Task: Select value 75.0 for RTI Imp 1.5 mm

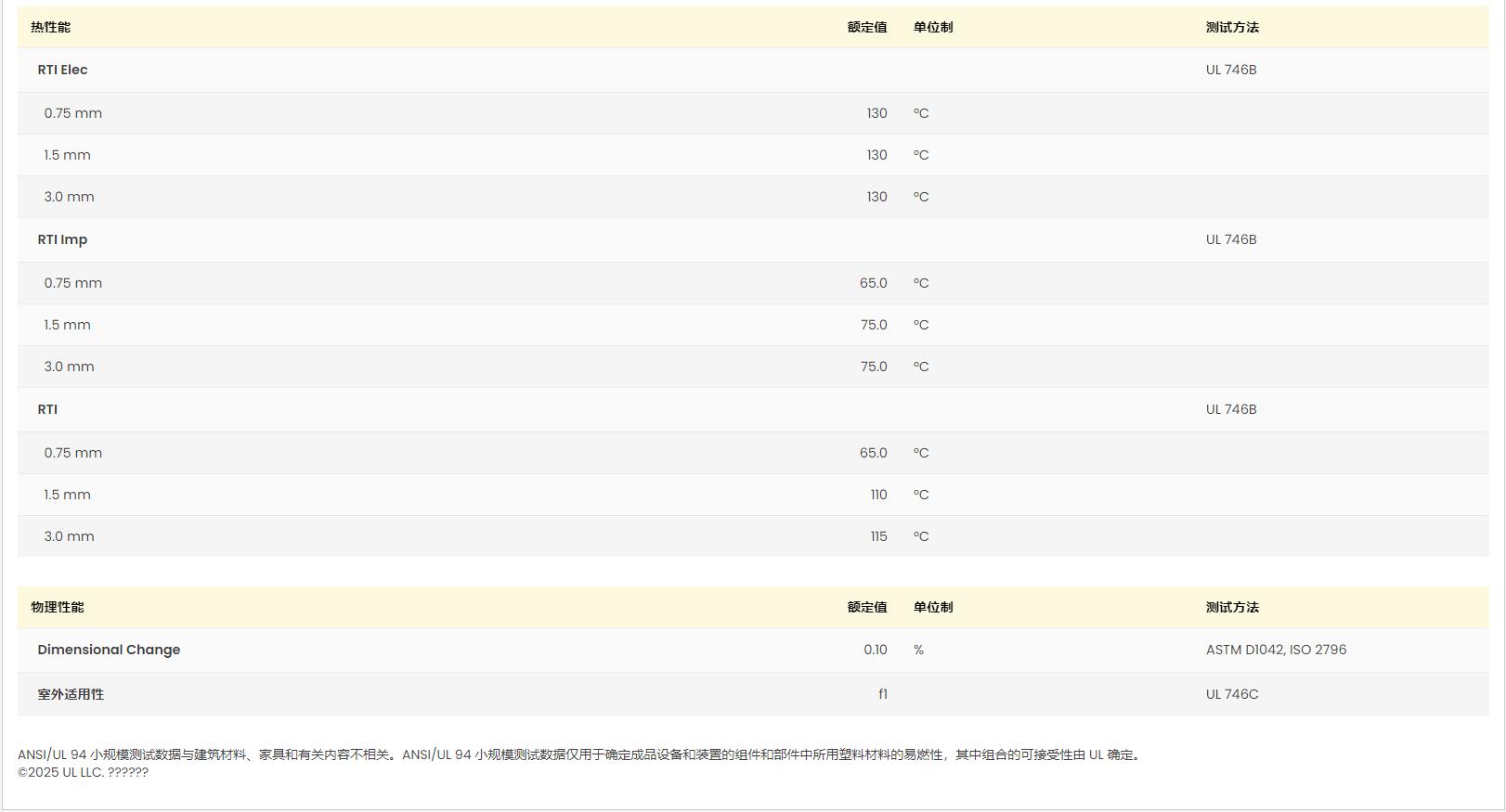Action: pyautogui.click(x=873, y=325)
